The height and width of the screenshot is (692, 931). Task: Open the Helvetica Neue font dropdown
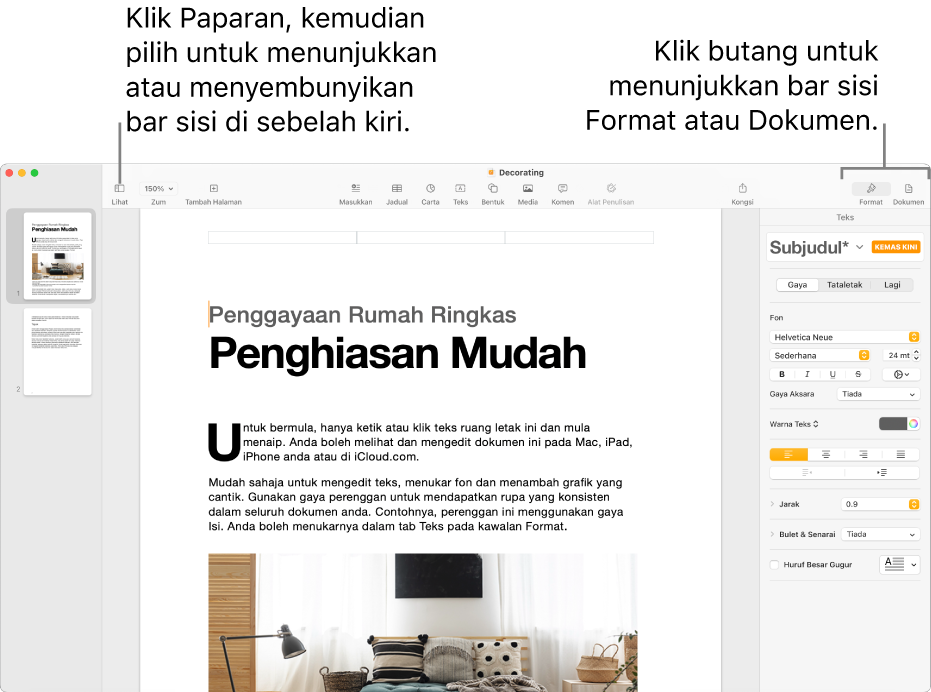[845, 337]
